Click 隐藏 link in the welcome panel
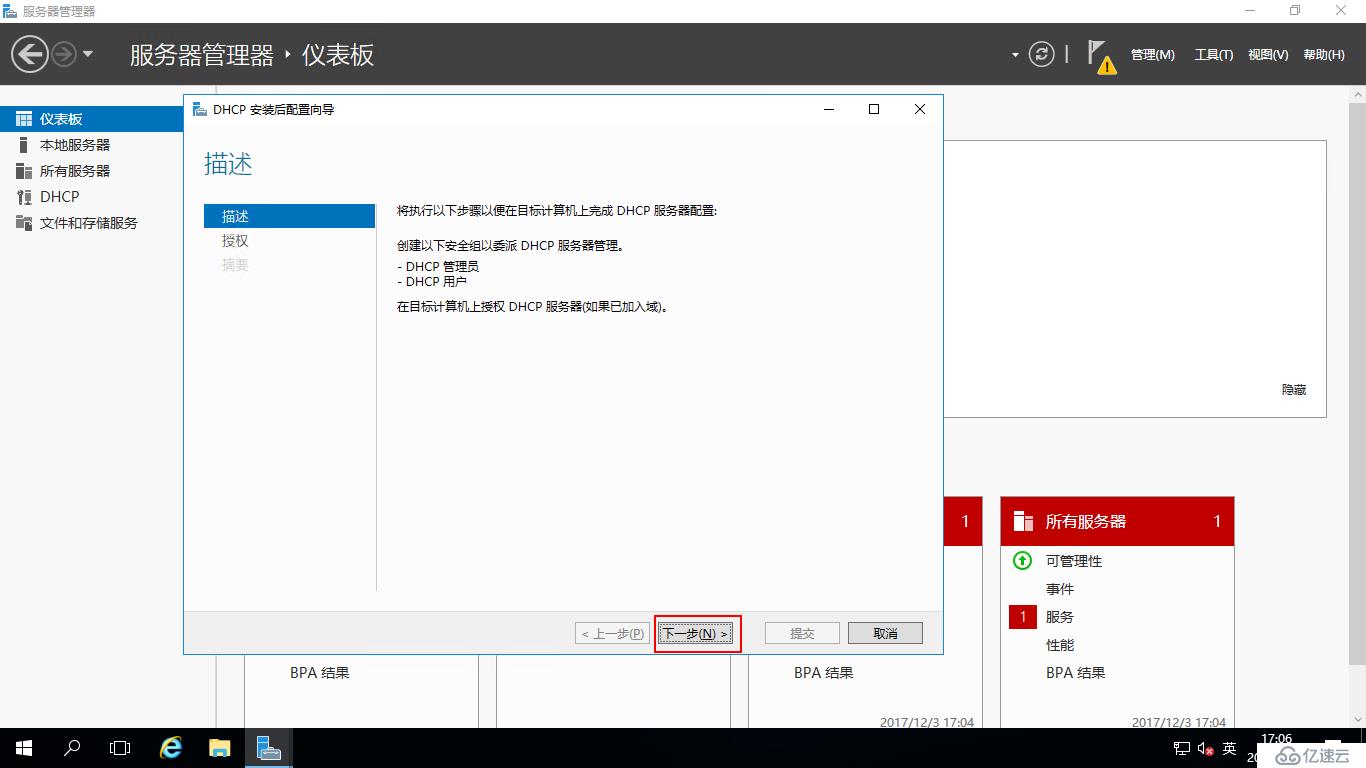The width and height of the screenshot is (1366, 768). pyautogui.click(x=1294, y=390)
